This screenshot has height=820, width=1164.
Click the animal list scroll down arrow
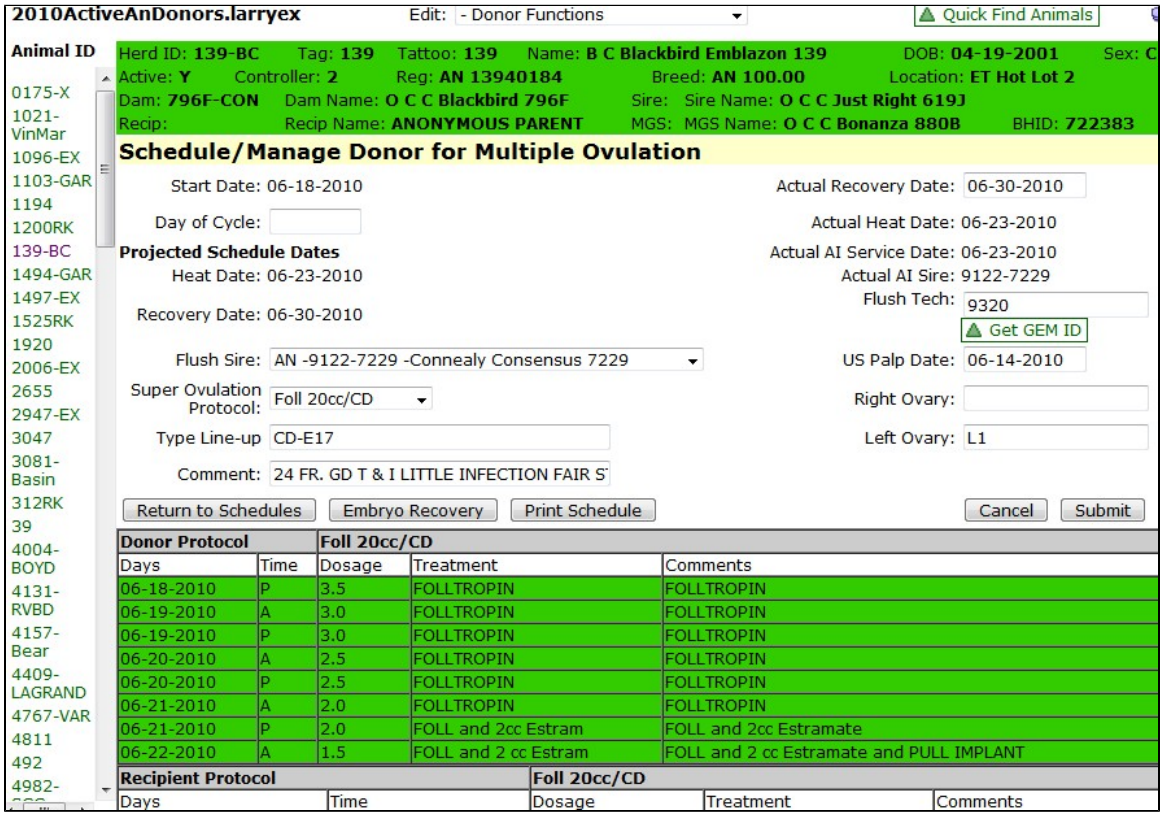[105, 790]
